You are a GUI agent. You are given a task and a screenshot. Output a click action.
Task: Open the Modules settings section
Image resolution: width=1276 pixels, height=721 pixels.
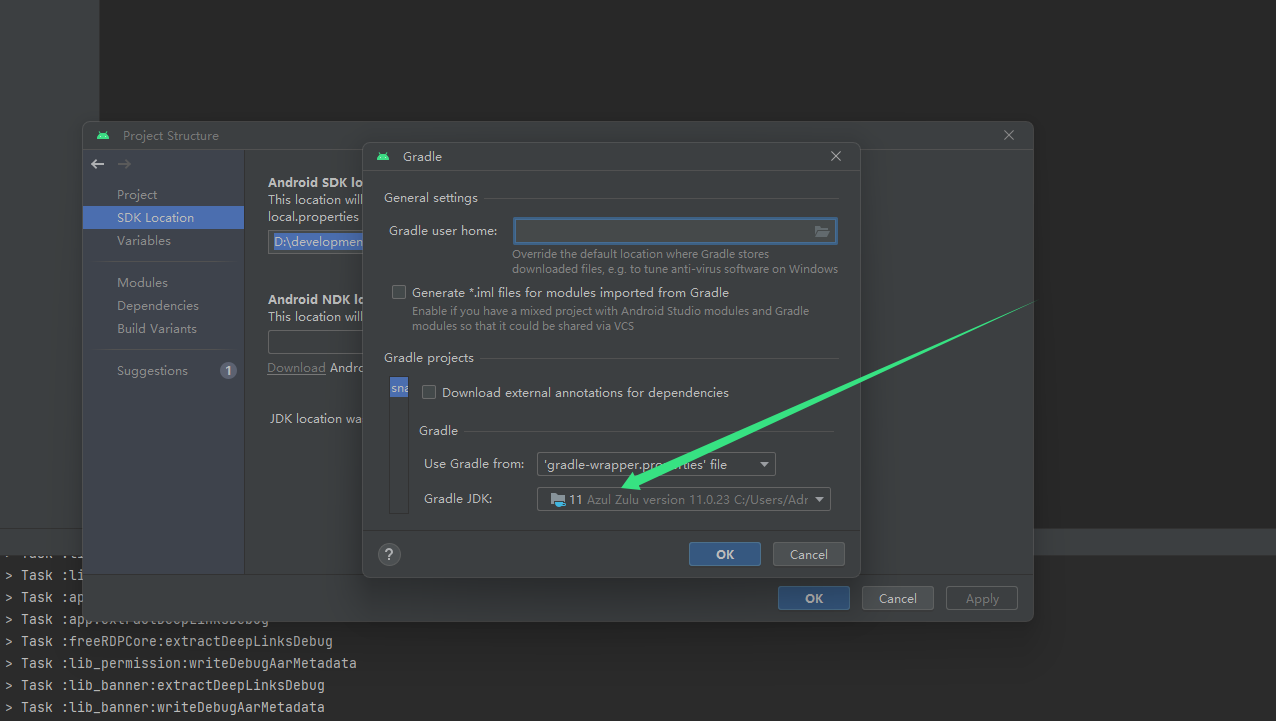coord(142,282)
